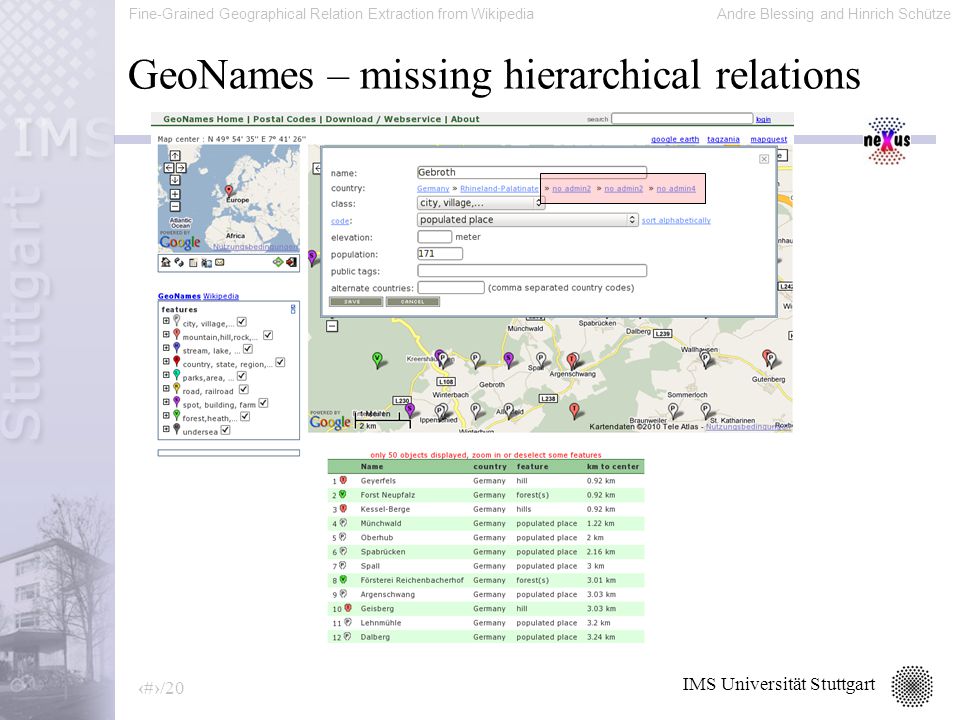This screenshot has height=720, width=960.
Task: Pan the mini map down arrow icon
Action: (175, 180)
